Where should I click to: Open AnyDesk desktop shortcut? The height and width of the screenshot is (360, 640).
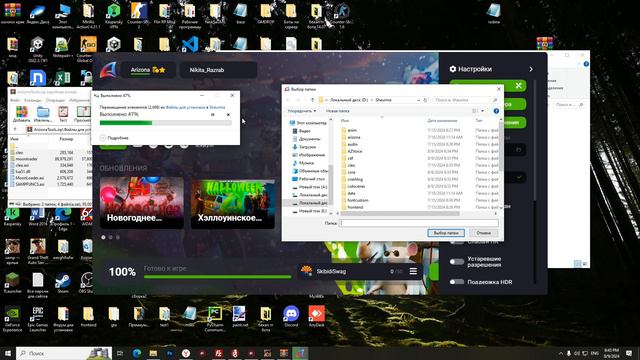tap(317, 316)
